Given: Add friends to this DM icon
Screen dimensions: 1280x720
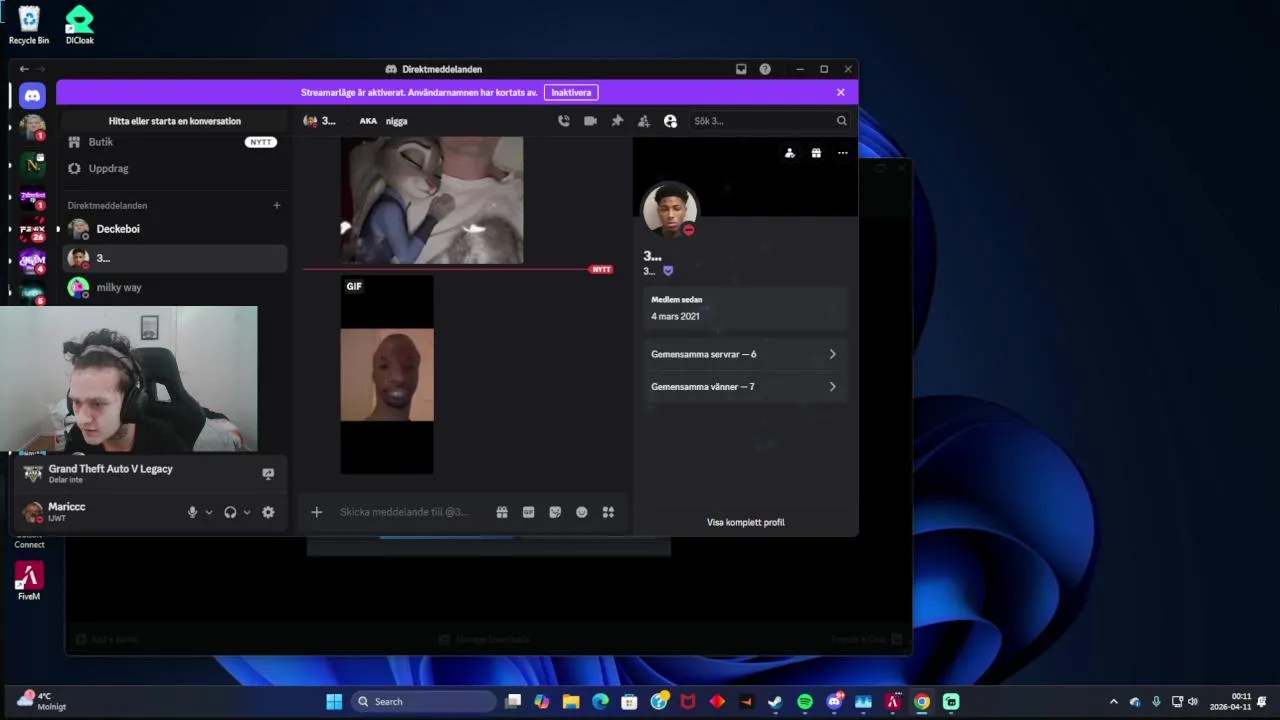Looking at the screenshot, I should (x=643, y=121).
